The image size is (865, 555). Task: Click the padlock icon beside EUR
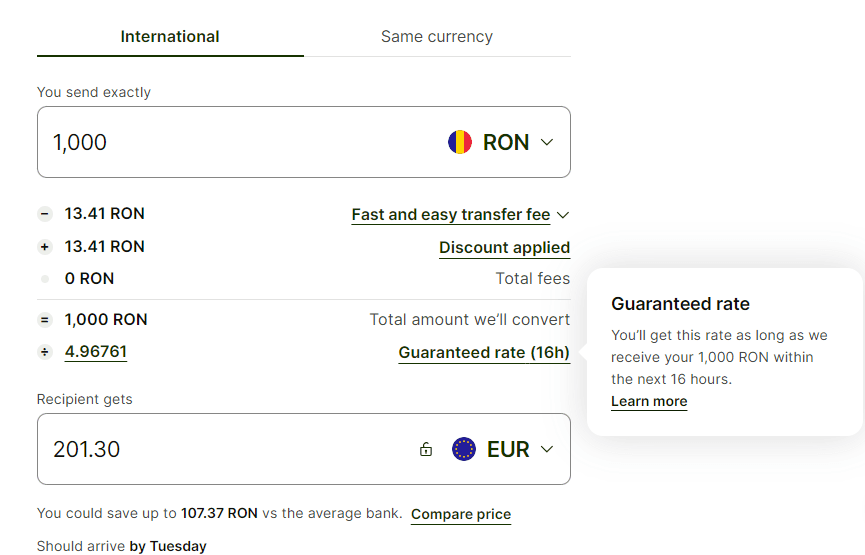(426, 449)
